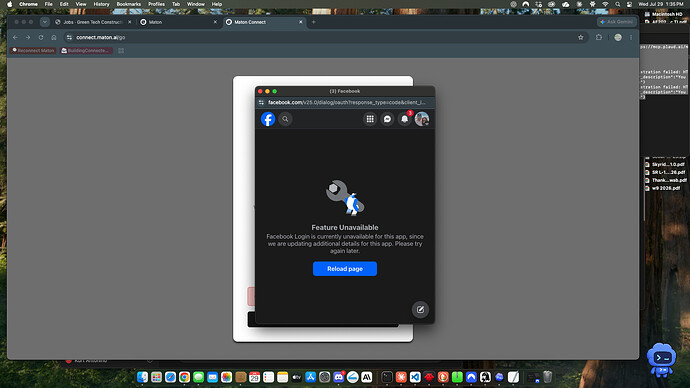690x388 pixels.
Task: Expand the Chrome tab search dropdown
Action: pyautogui.click(x=45, y=22)
